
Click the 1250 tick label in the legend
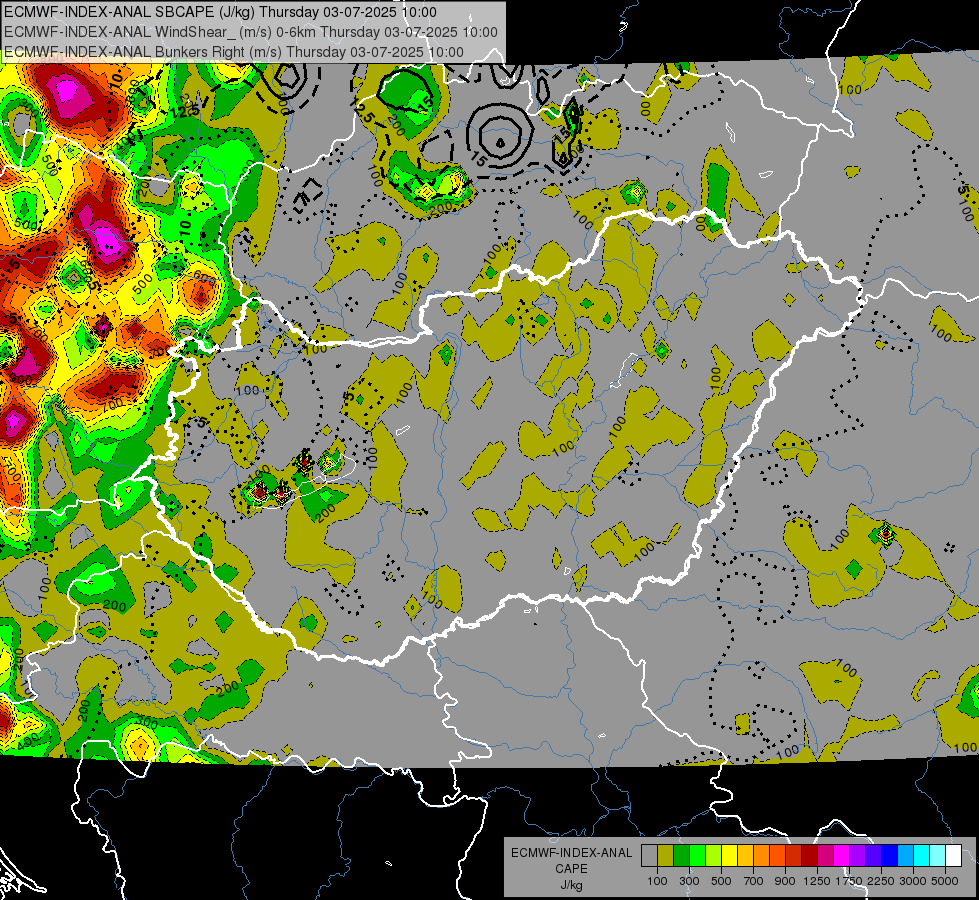[x=817, y=881]
